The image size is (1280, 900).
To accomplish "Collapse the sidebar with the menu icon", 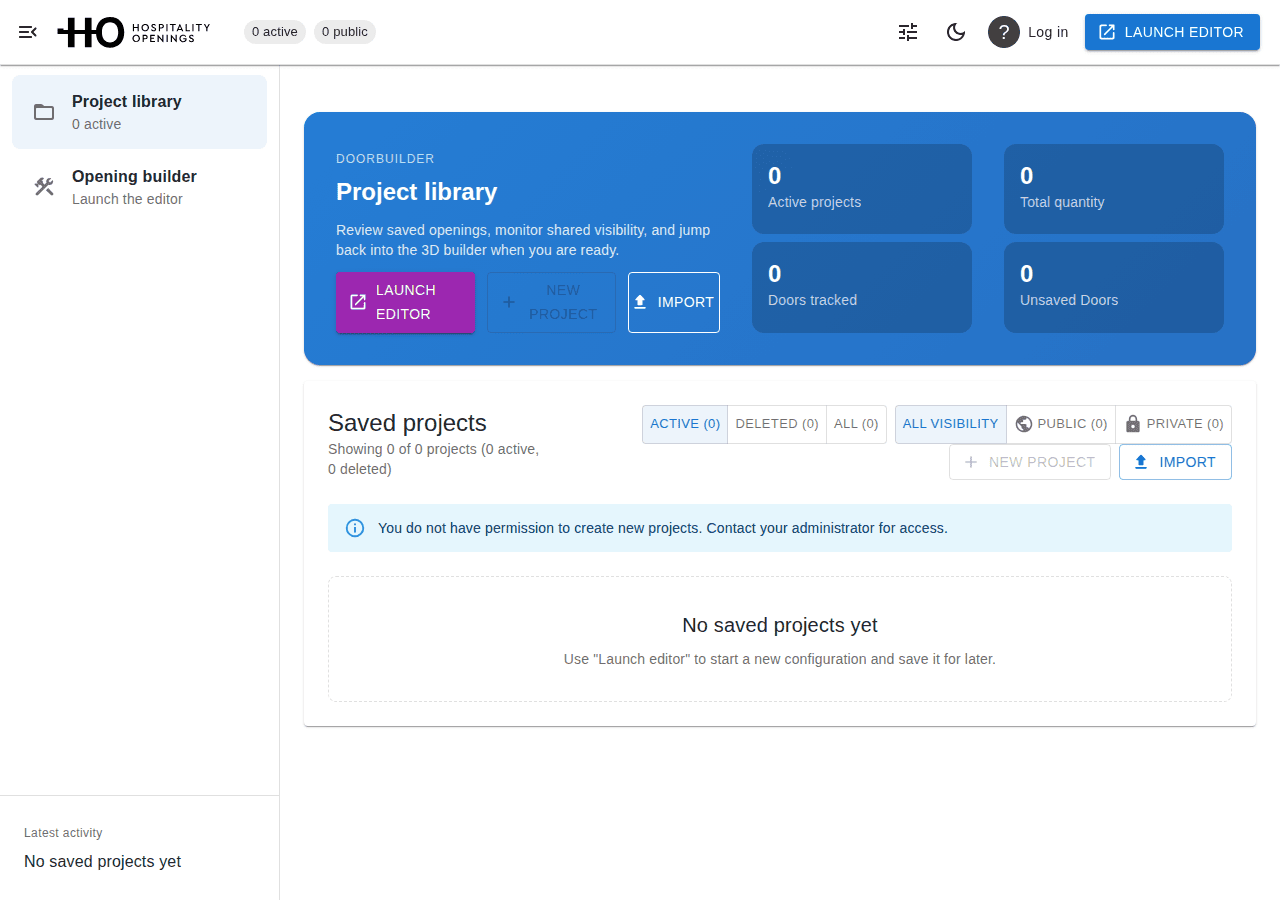I will point(28,32).
